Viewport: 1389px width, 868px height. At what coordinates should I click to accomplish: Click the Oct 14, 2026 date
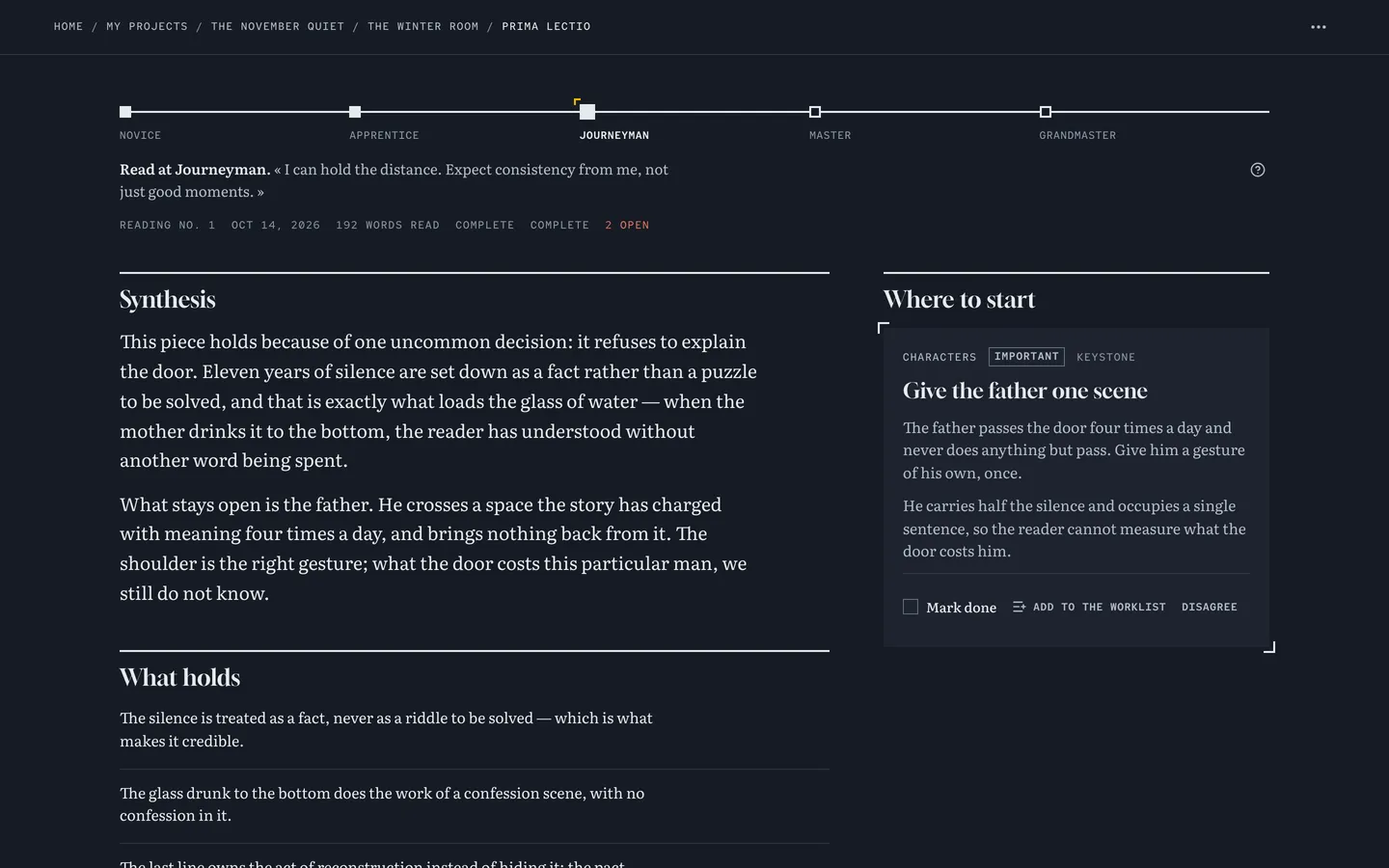click(276, 225)
